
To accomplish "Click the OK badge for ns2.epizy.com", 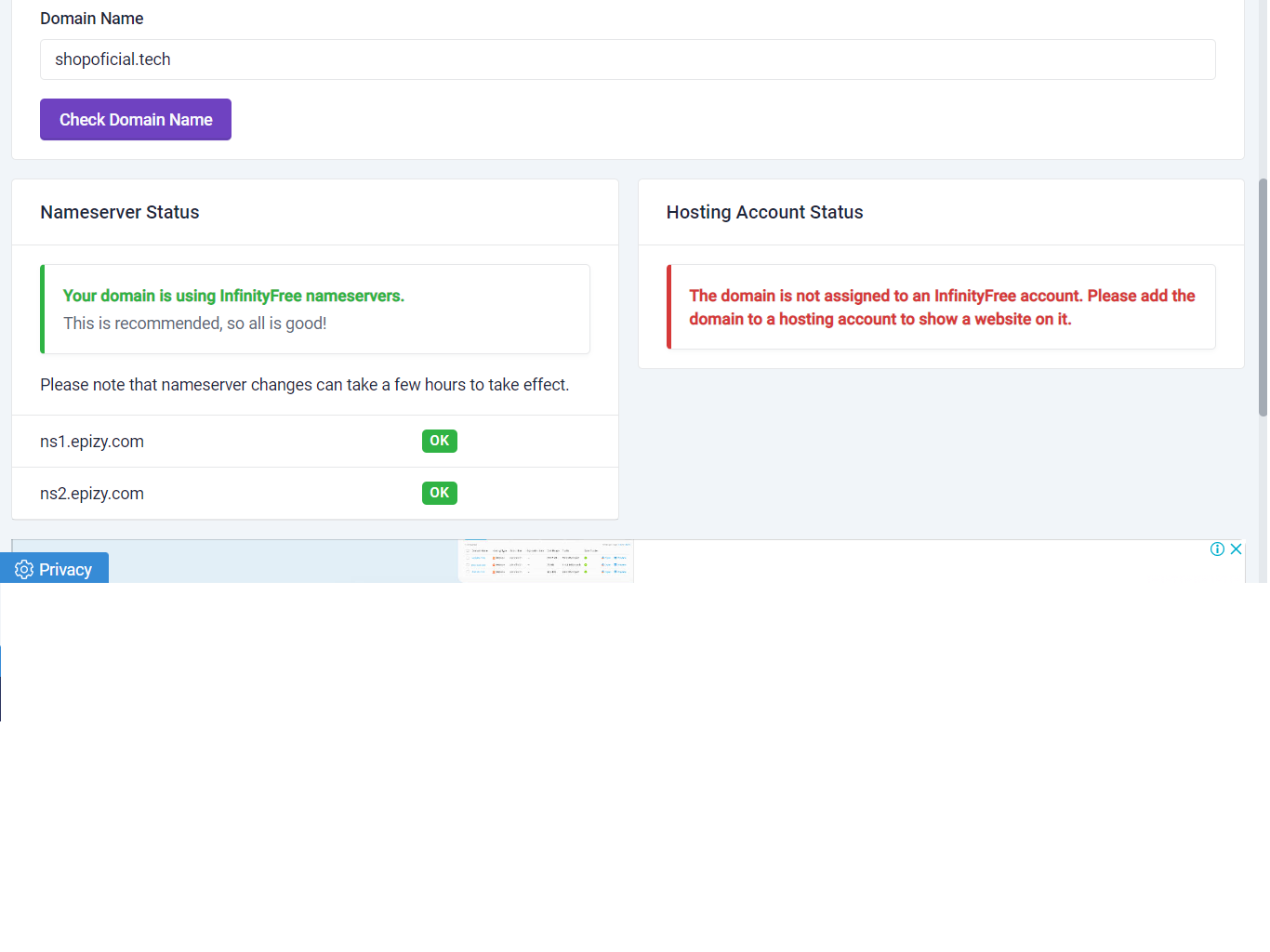I will coord(439,493).
